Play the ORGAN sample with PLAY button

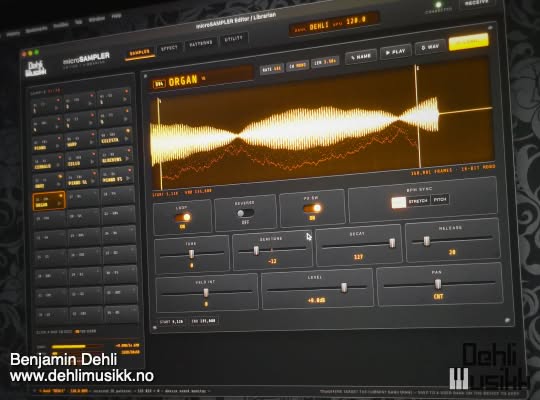(x=396, y=52)
